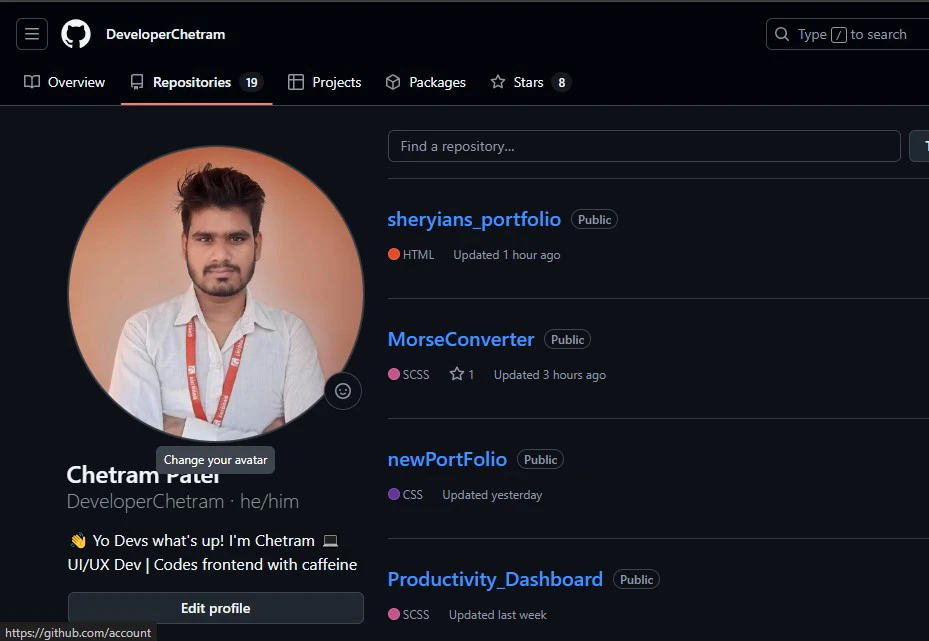Click the search magnifier icon
The height and width of the screenshot is (641, 929).
click(781, 33)
